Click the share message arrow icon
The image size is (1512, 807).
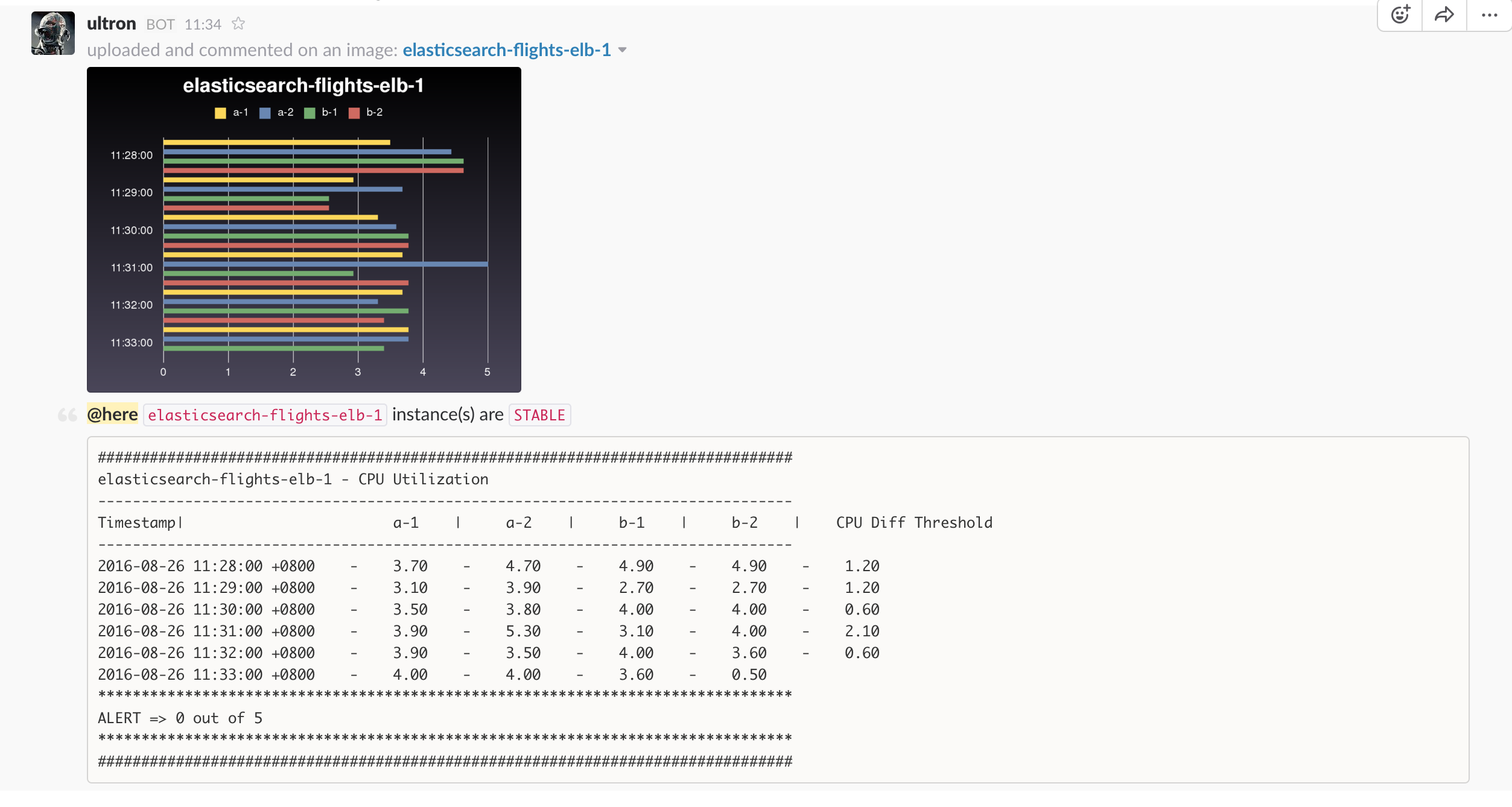click(x=1444, y=14)
